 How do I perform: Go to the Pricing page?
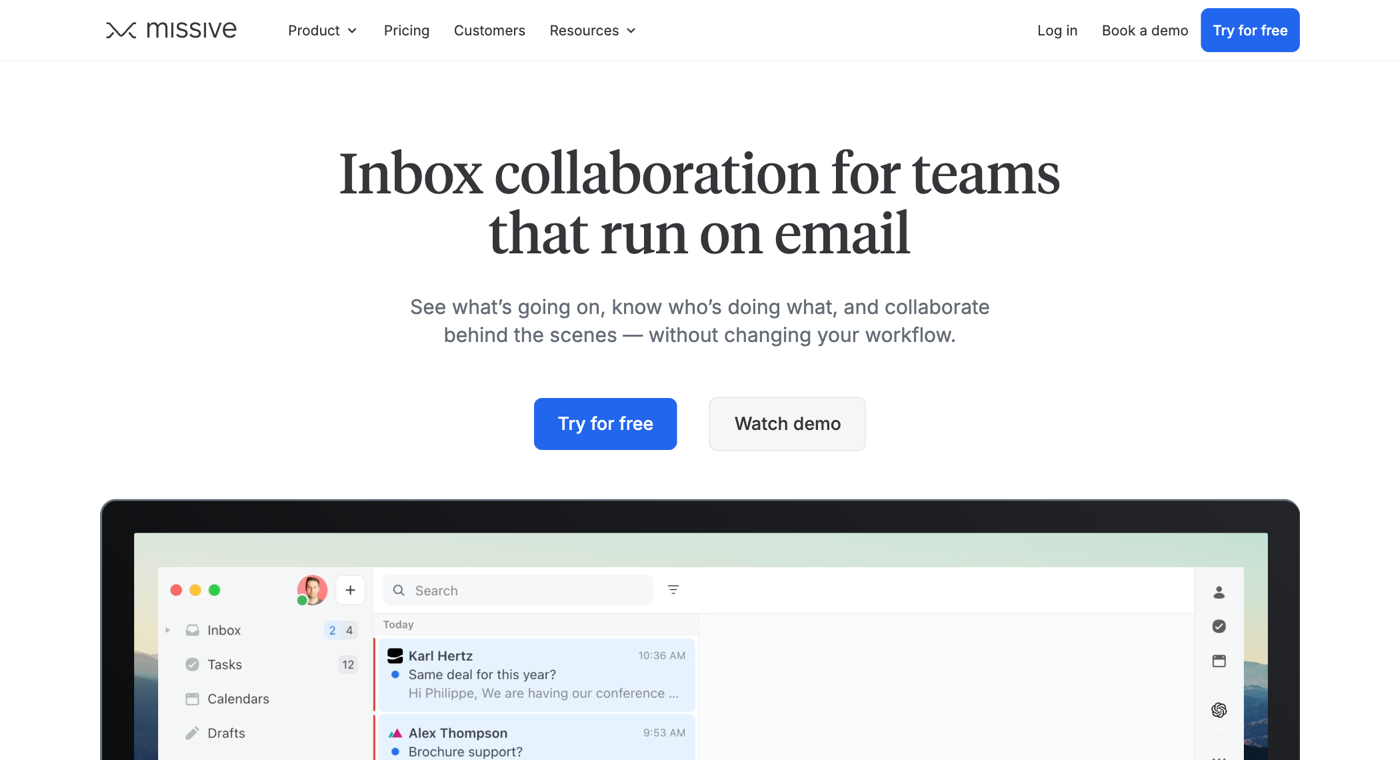coord(406,31)
